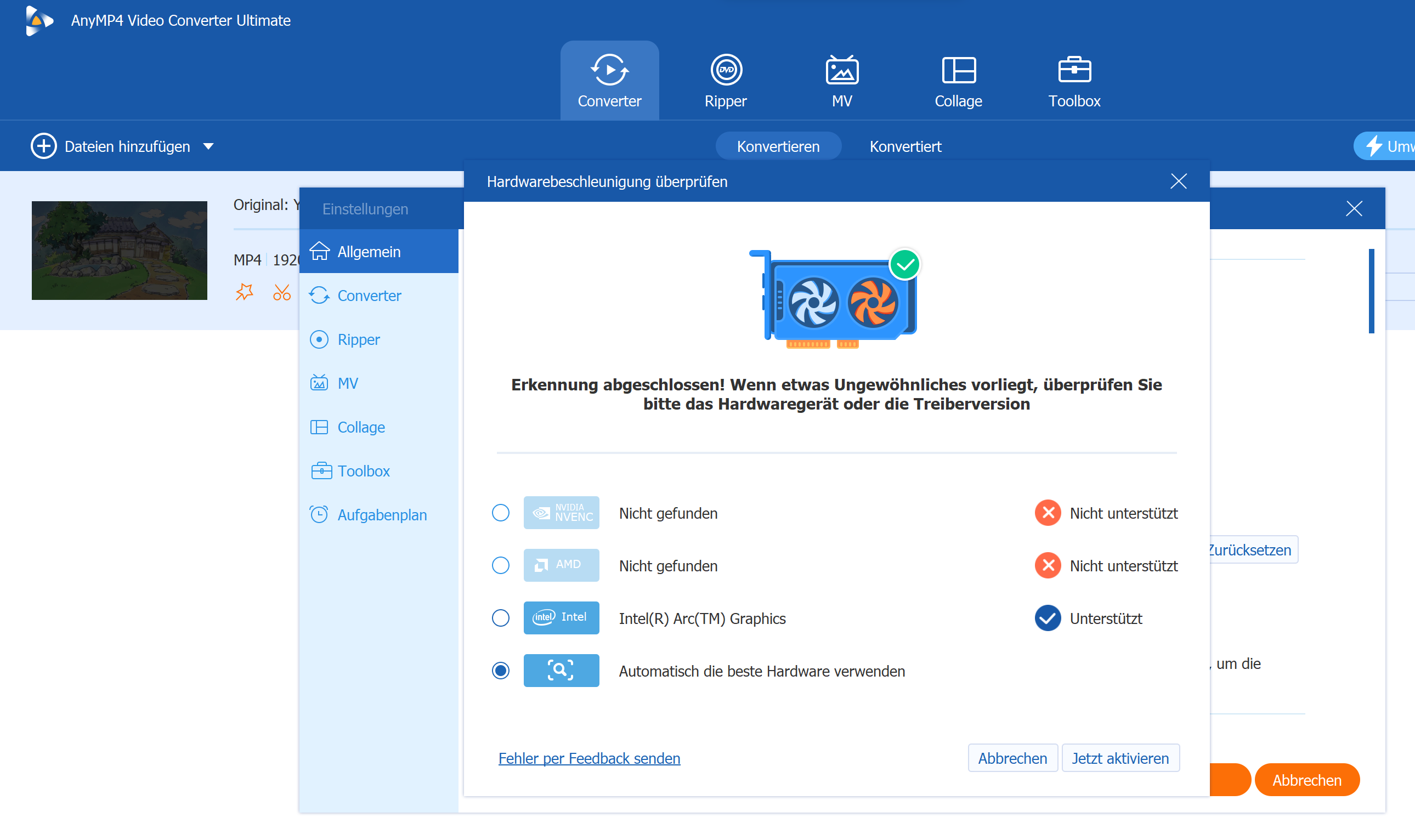Select the Konvertieren sub-tab
Screen dimensions: 1415x840
point(778,146)
